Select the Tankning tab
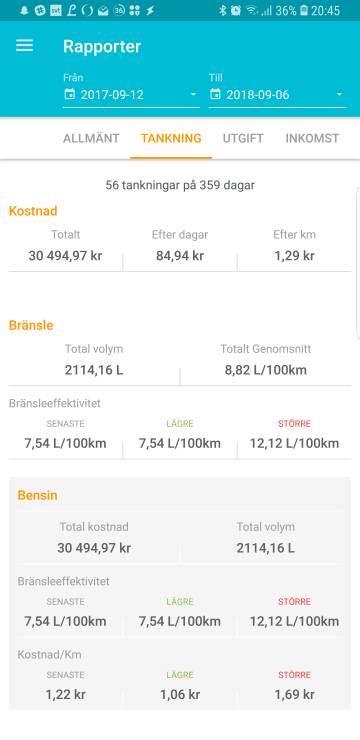Viewport: 360px width, 740px height. [171, 138]
